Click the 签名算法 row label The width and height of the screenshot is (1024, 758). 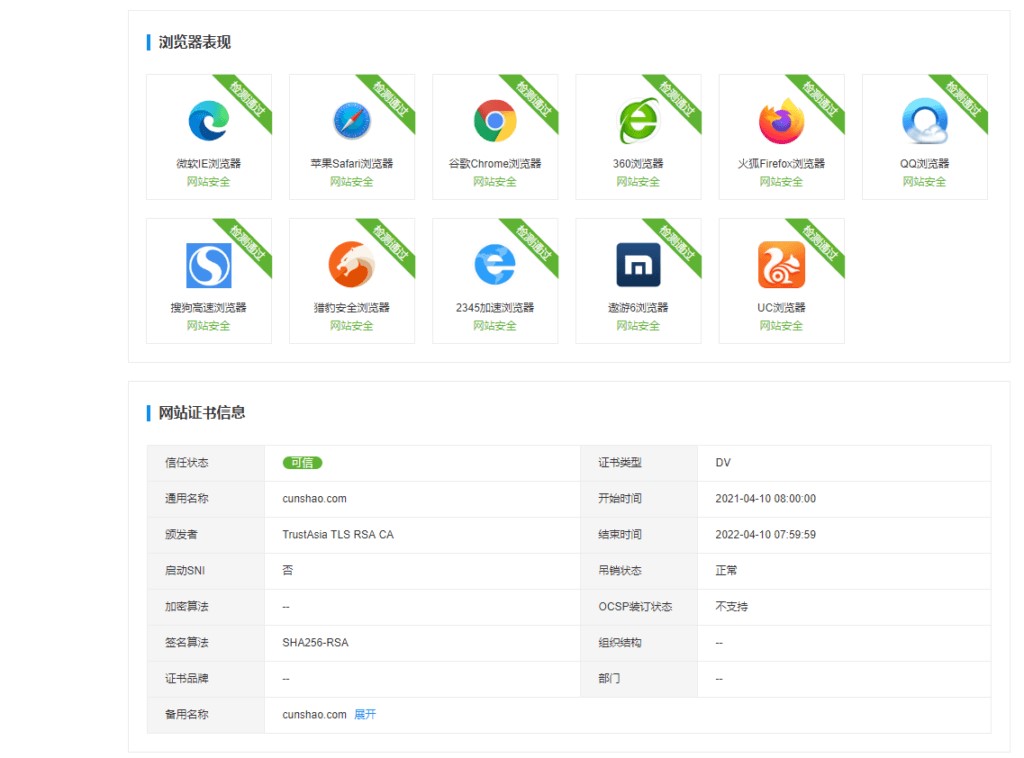187,642
